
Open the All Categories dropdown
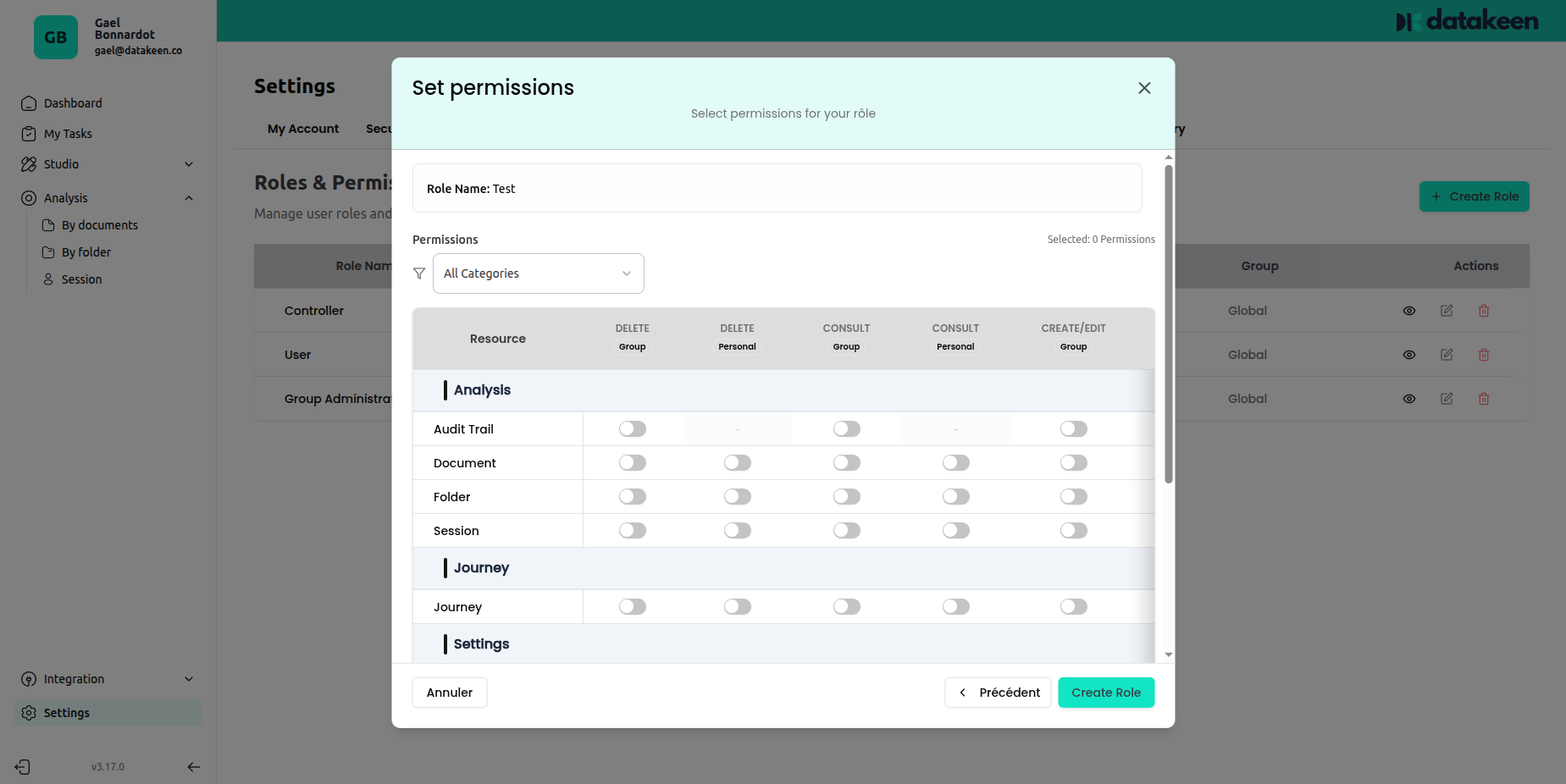pyautogui.click(x=539, y=273)
